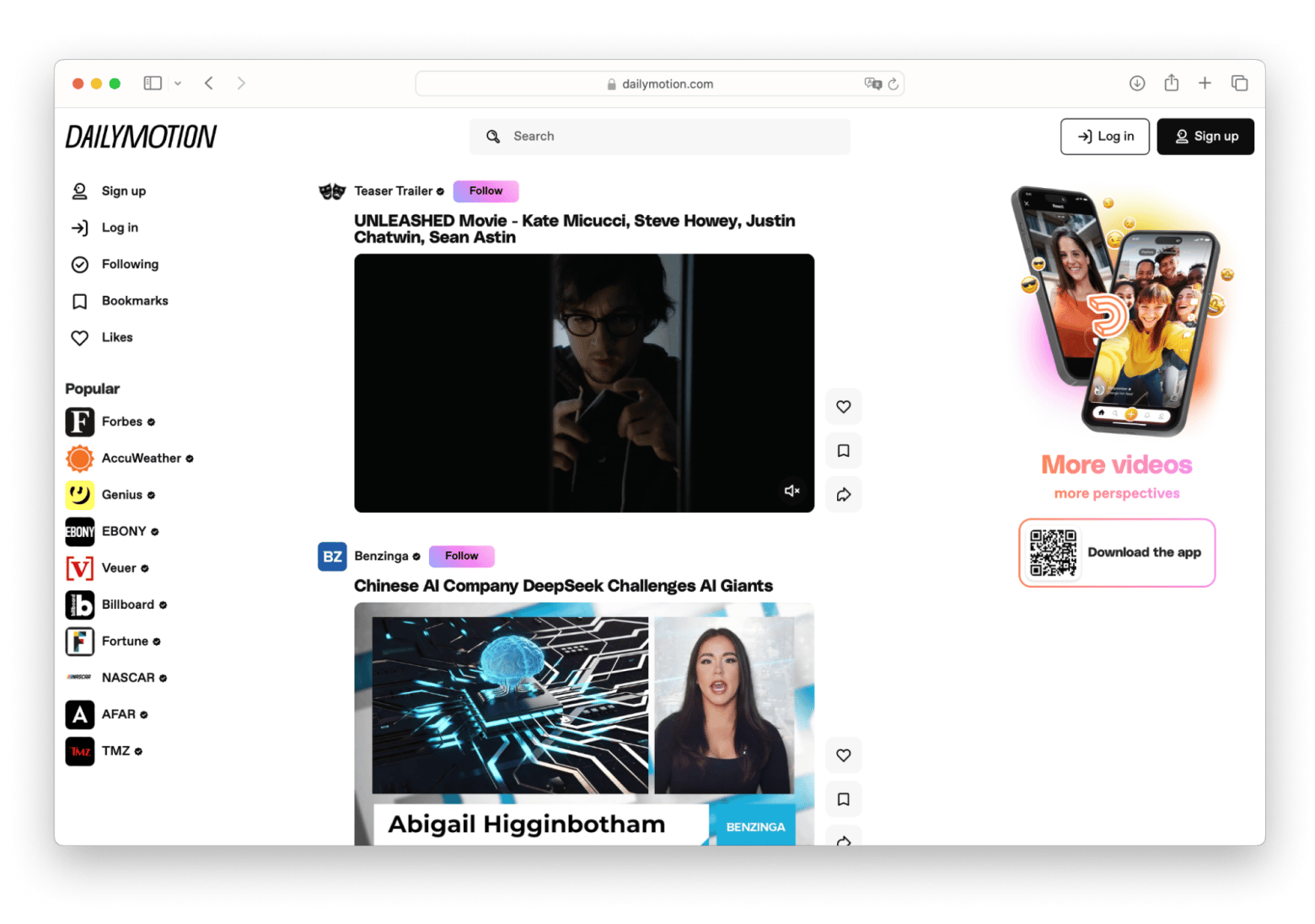
Task: Open the Benzinga channel name
Action: pyautogui.click(x=381, y=556)
